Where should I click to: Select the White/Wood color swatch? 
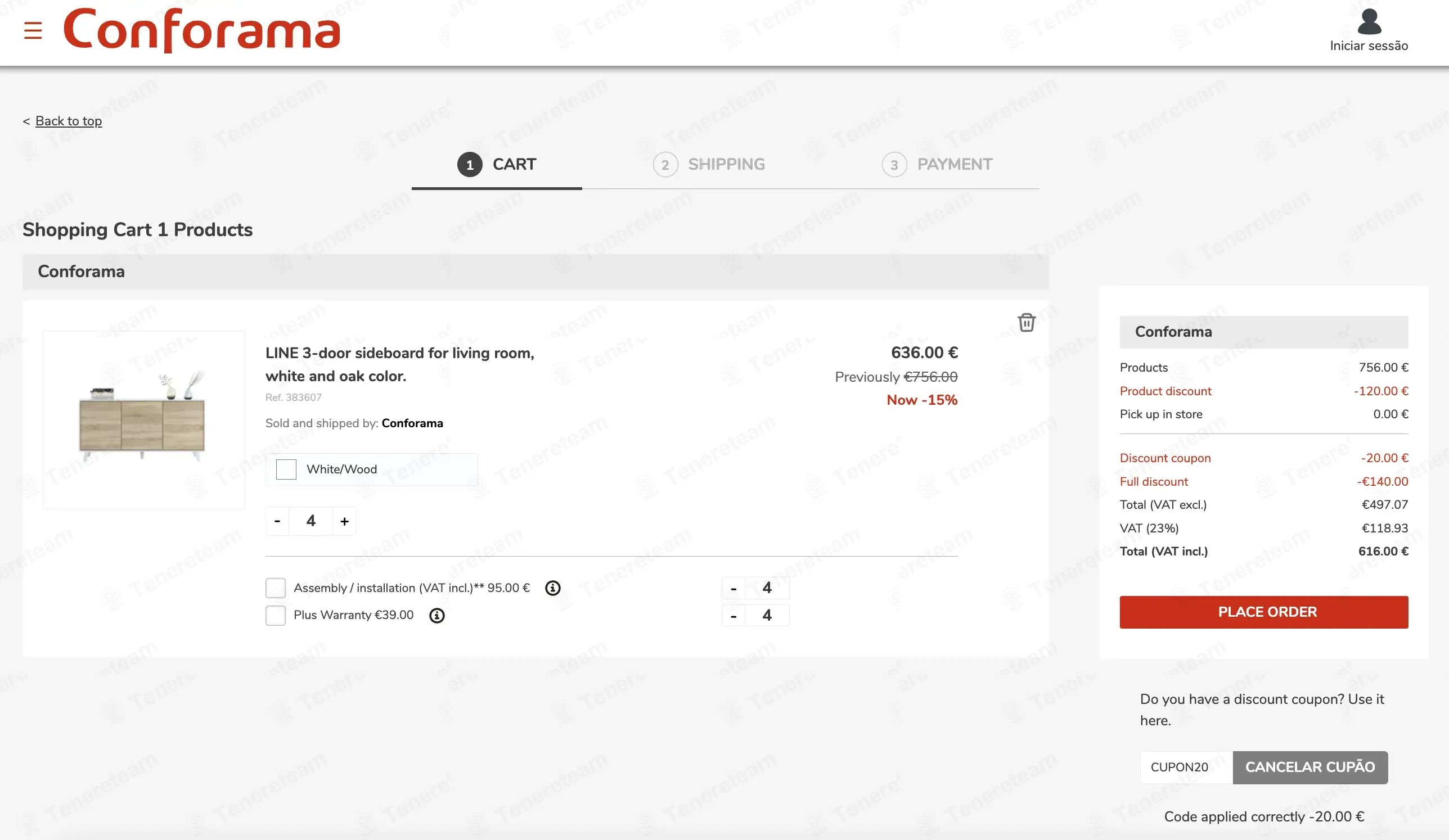coord(286,469)
